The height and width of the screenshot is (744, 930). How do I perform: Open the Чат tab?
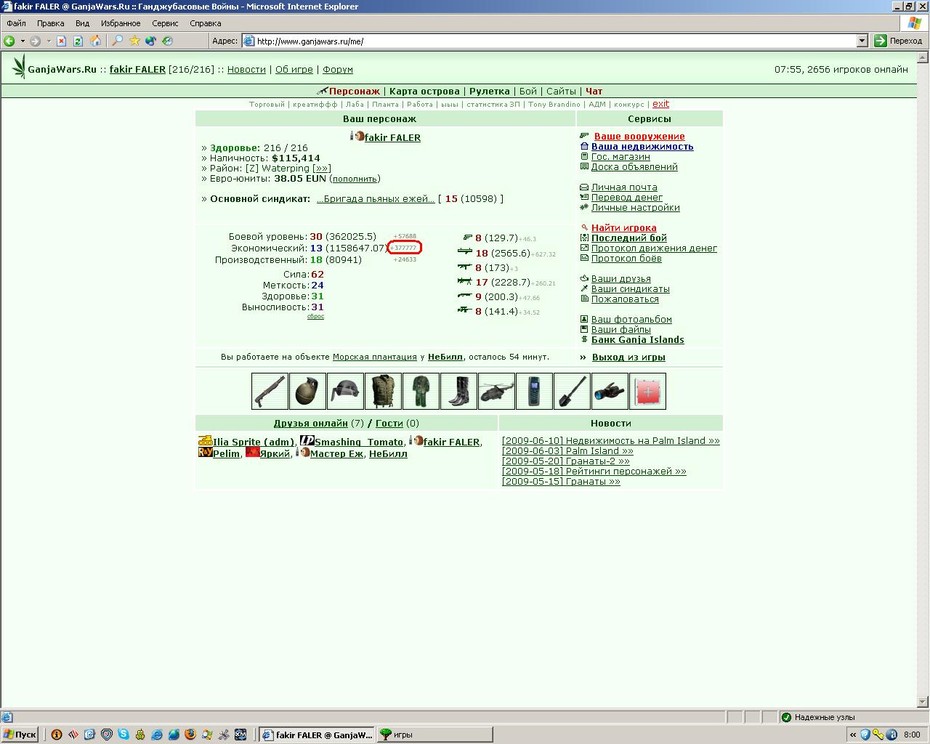tap(594, 91)
